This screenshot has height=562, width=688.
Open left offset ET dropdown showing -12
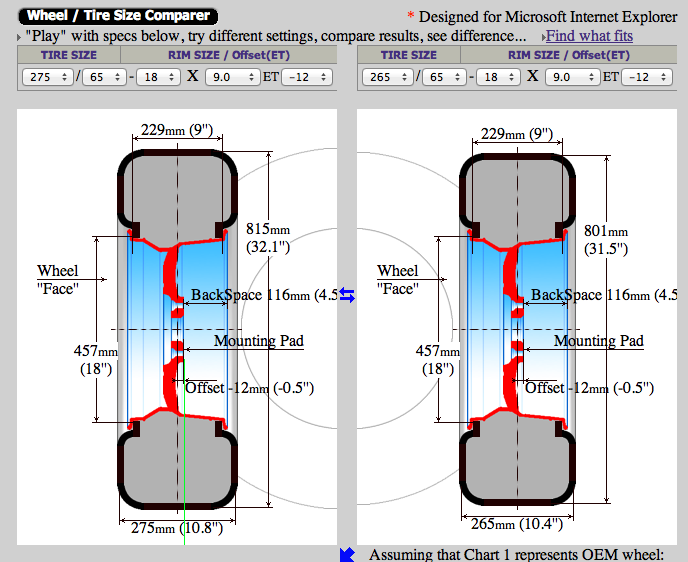307,77
